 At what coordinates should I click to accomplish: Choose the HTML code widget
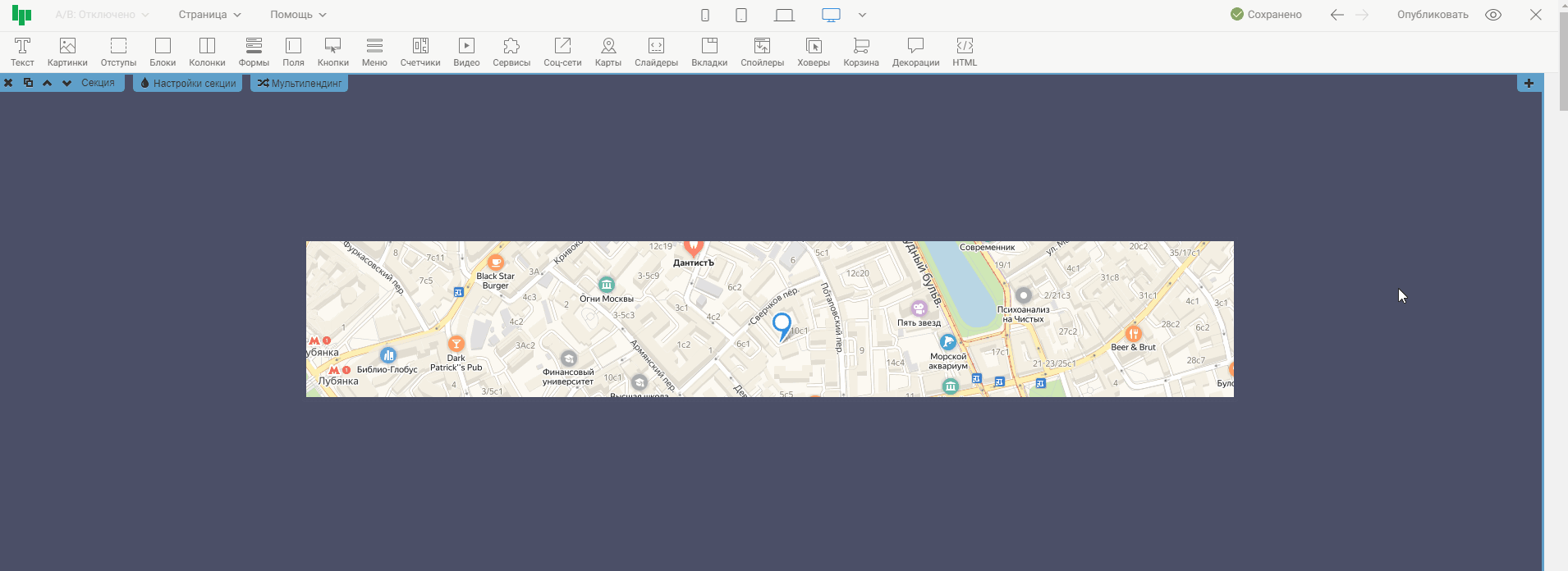click(x=965, y=51)
